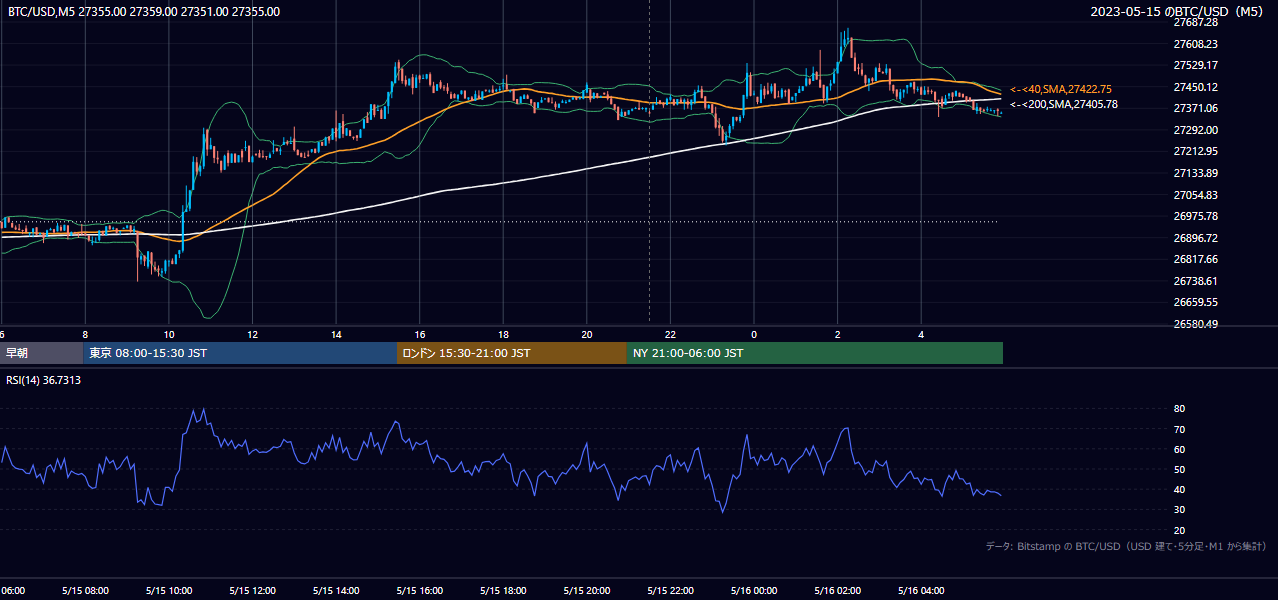Click price axis value 27292.00
Image resolution: width=1278 pixels, height=600 pixels.
(x=1195, y=130)
